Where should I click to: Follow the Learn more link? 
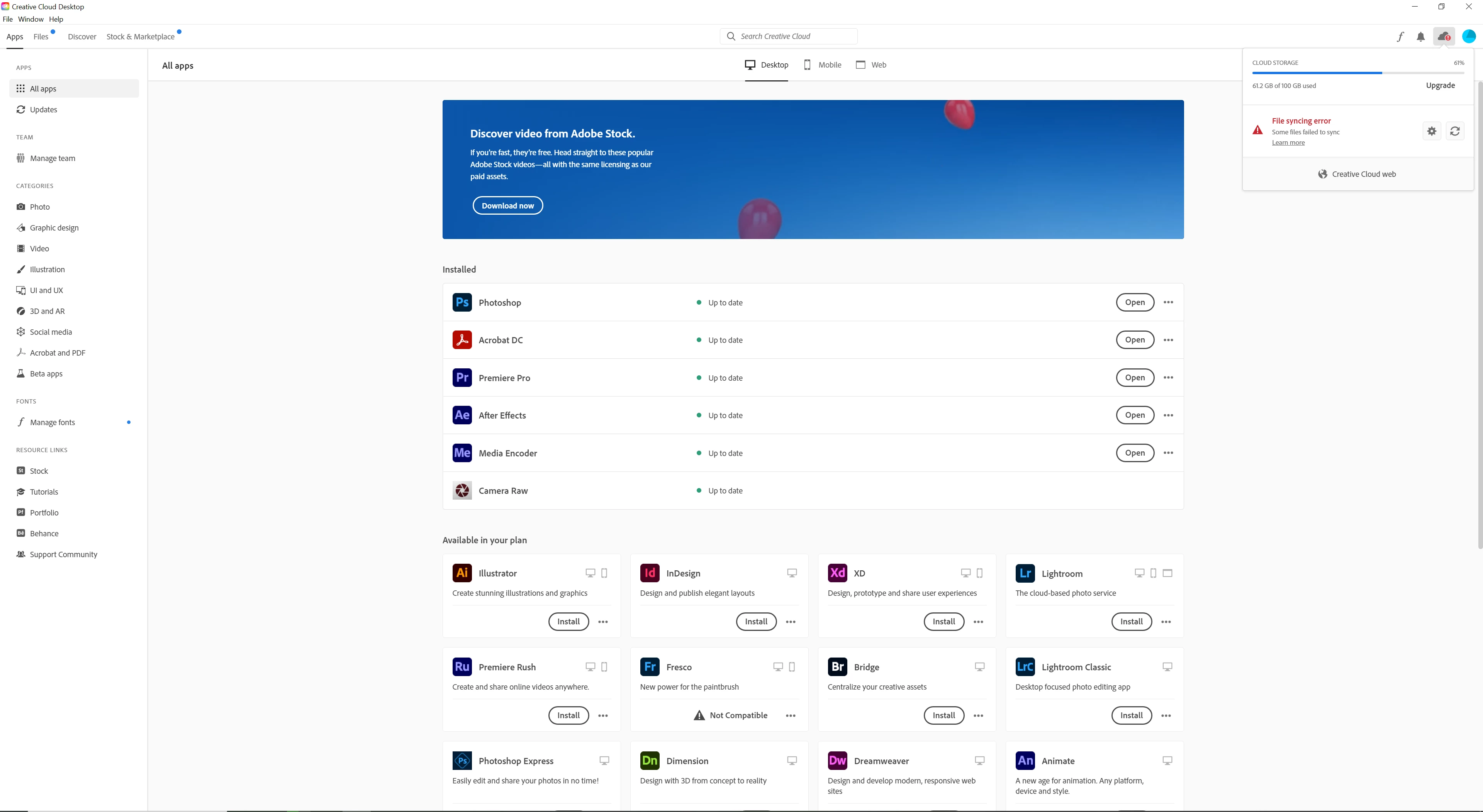[1288, 143]
